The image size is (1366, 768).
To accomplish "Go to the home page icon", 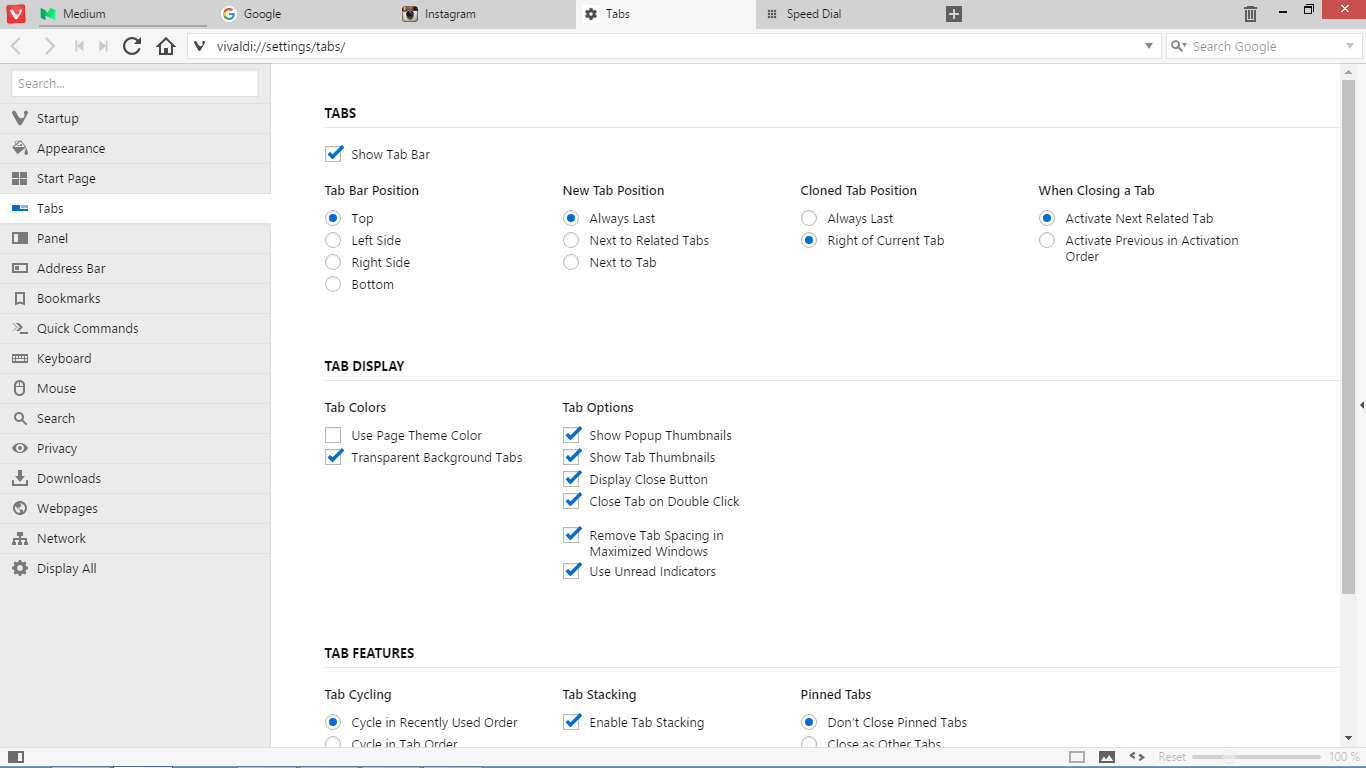I will click(x=166, y=46).
